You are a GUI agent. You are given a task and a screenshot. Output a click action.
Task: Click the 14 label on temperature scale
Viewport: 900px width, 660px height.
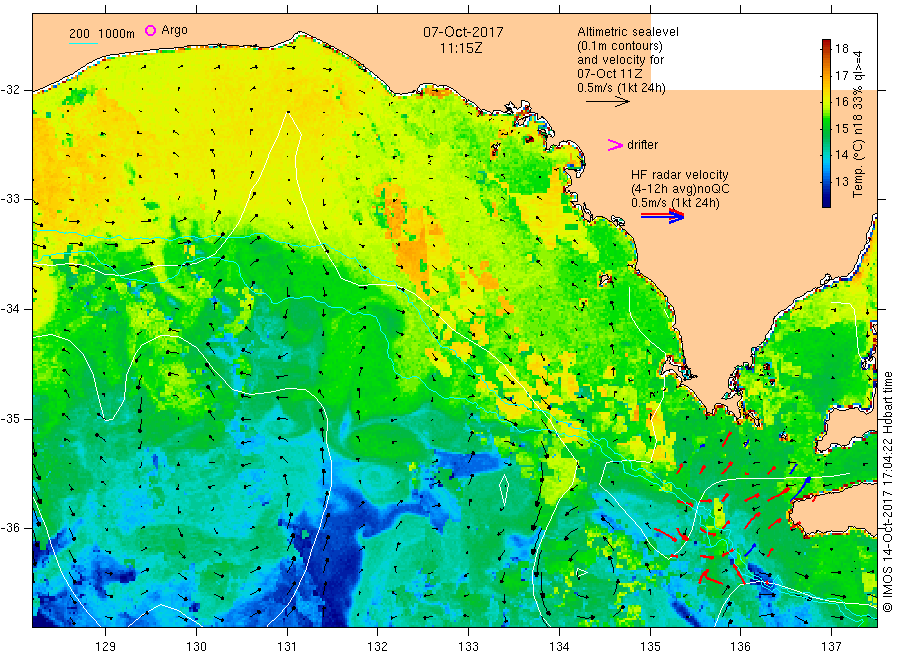[x=841, y=154]
